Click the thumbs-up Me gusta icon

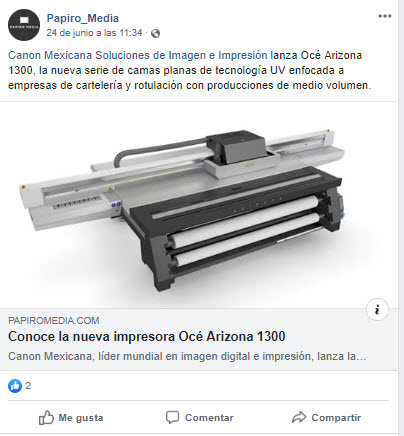coord(46,418)
